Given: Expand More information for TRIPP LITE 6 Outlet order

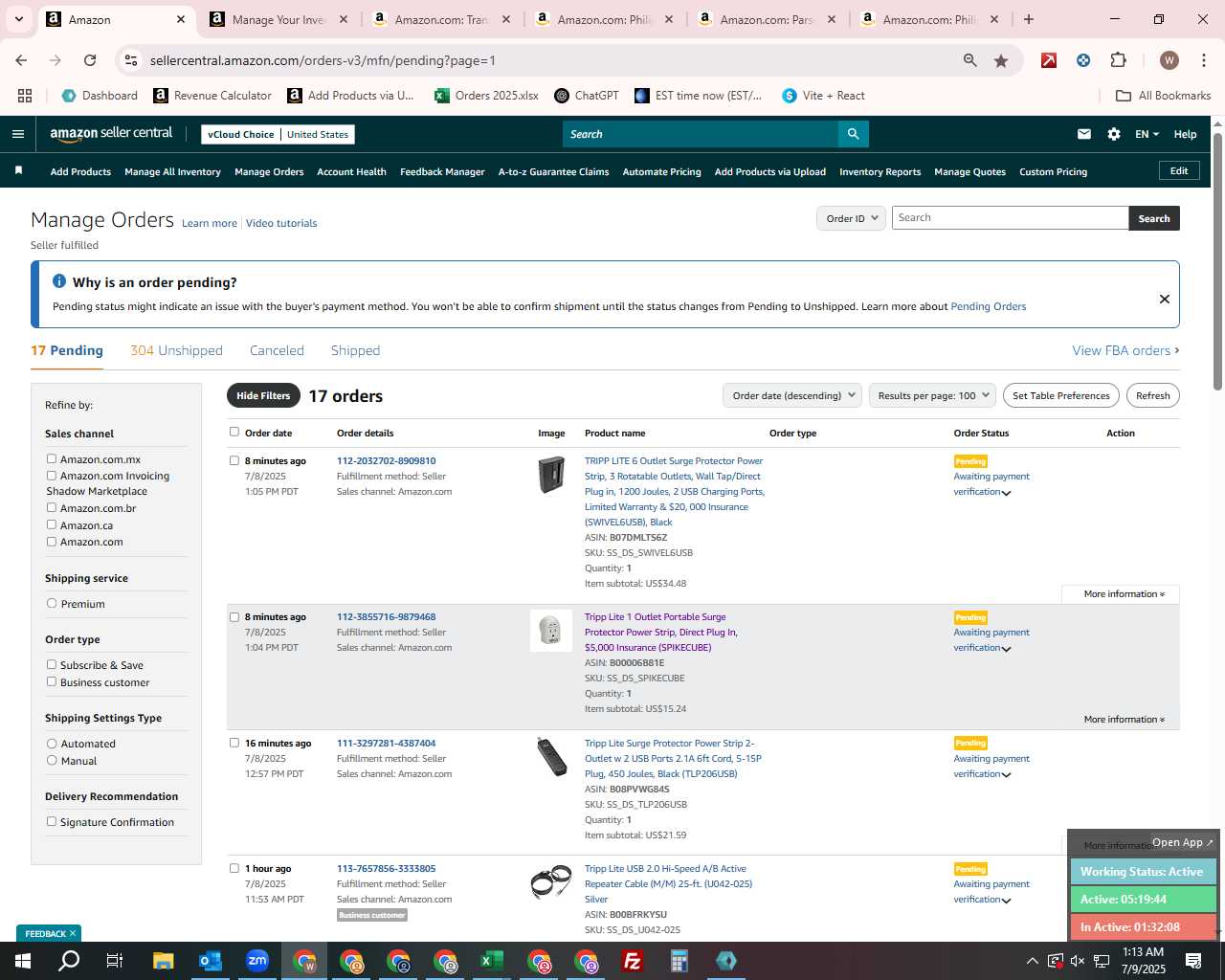Looking at the screenshot, I should [x=1124, y=594].
